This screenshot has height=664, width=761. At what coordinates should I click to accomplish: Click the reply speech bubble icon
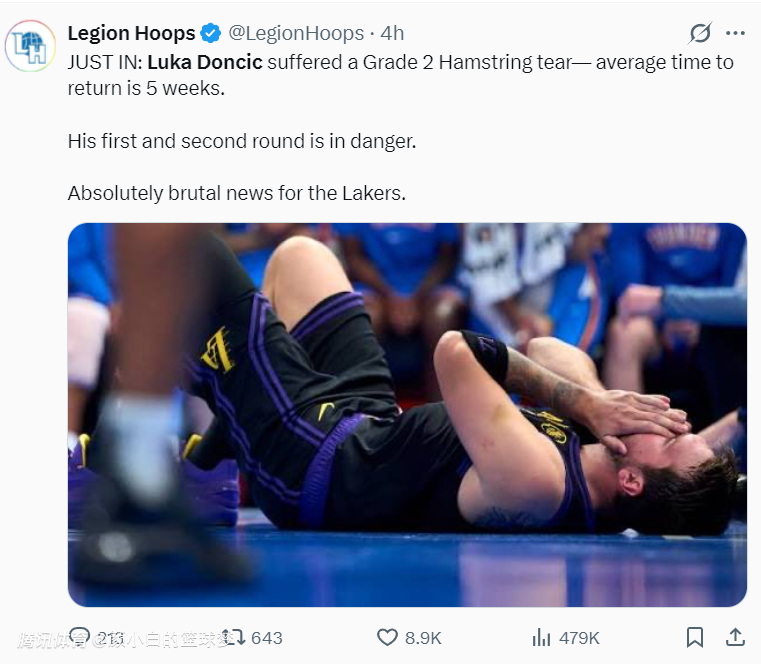[80, 637]
